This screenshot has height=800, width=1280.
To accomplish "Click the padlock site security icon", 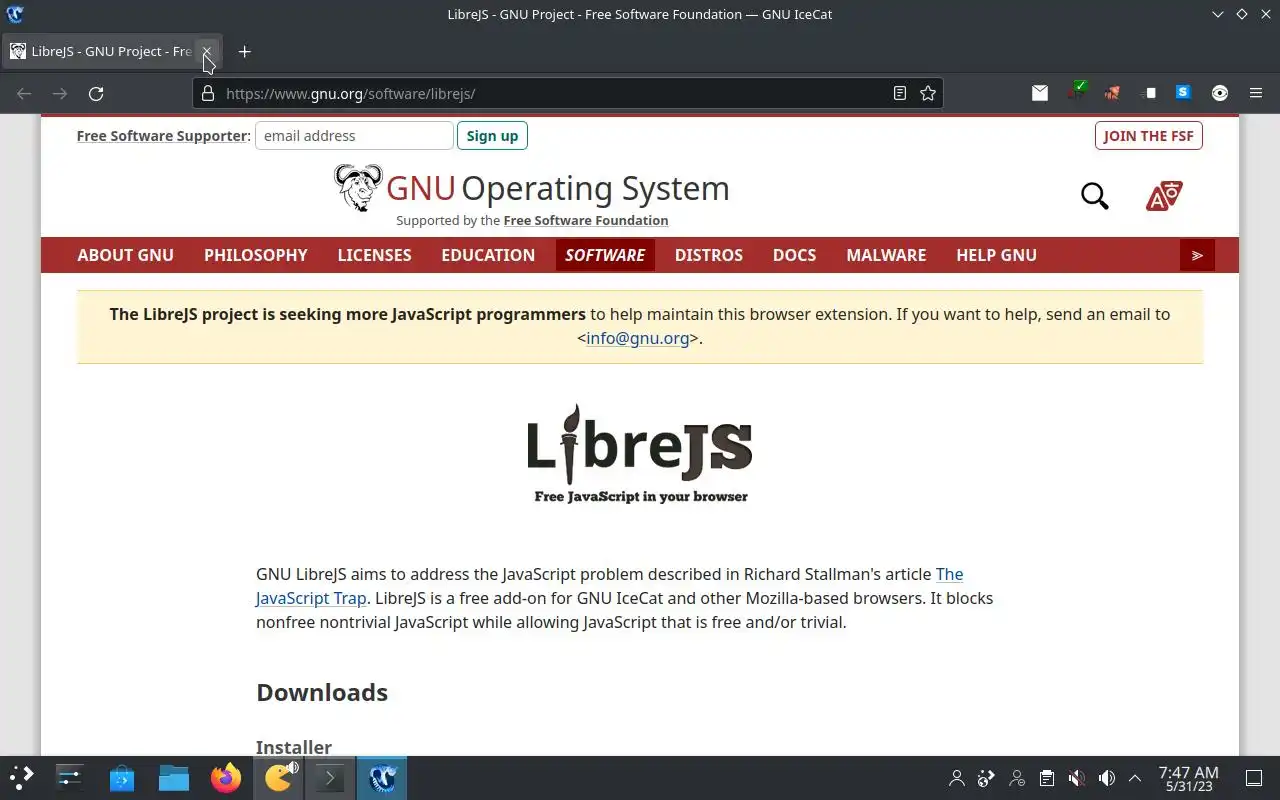I will [x=208, y=93].
